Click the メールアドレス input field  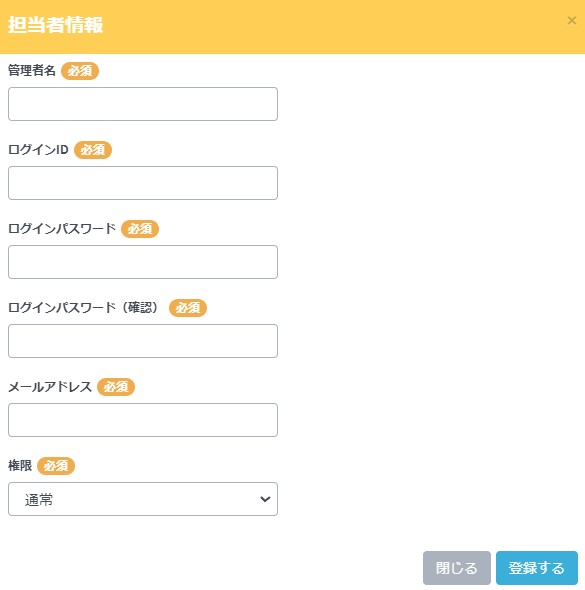click(x=143, y=420)
